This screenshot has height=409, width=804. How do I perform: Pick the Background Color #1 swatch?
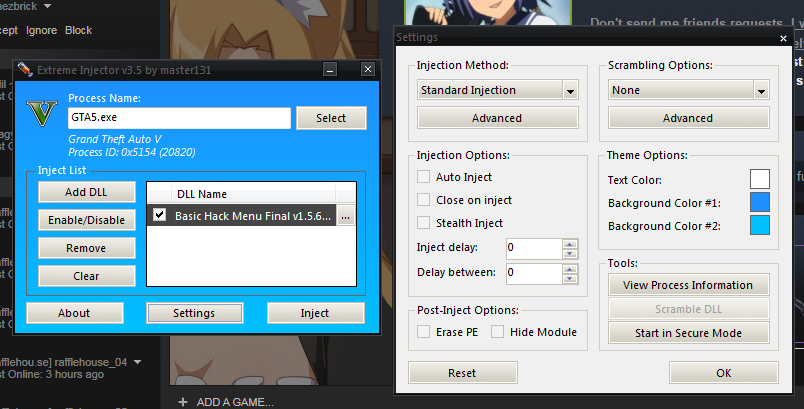pyautogui.click(x=759, y=202)
